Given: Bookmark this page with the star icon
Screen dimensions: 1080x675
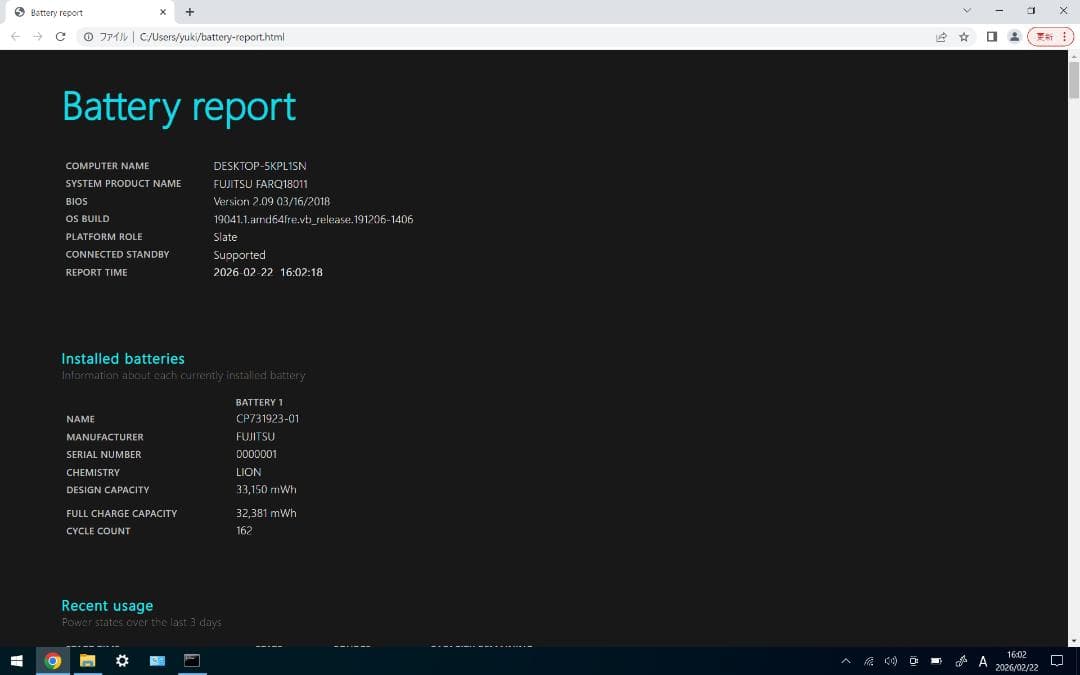Looking at the screenshot, I should (964, 37).
